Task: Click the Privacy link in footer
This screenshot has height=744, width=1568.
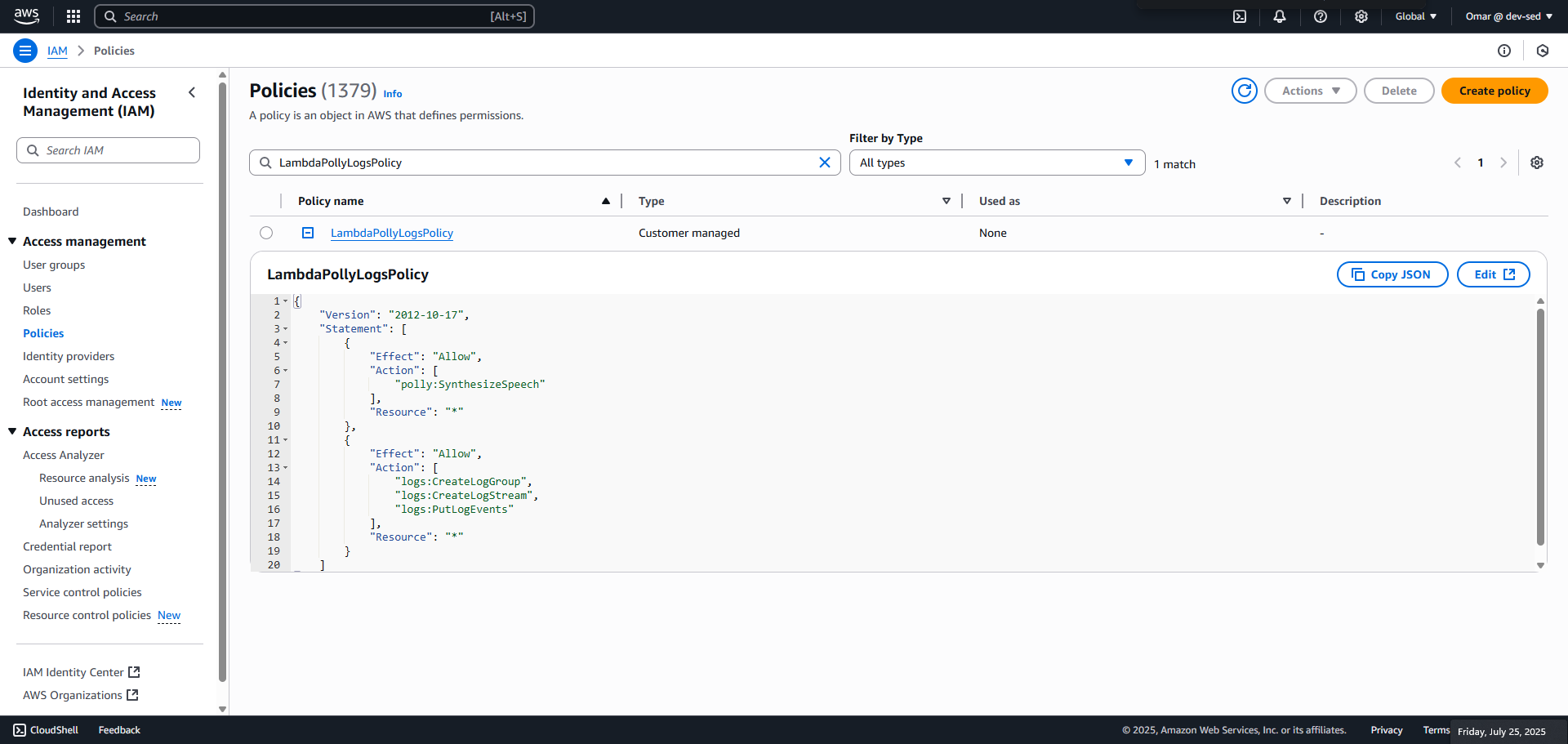Action: click(x=1387, y=730)
